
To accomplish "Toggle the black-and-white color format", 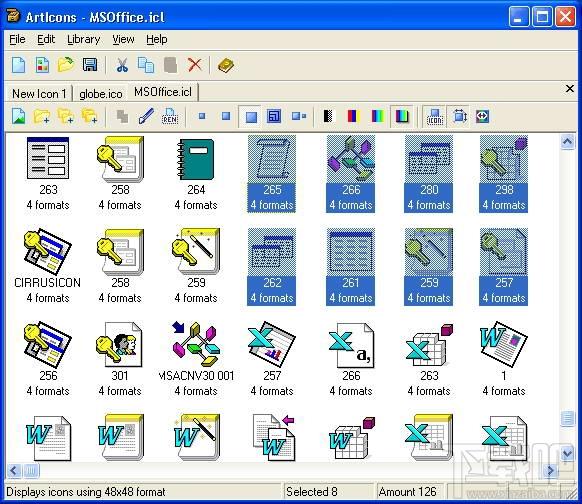I will (328, 117).
